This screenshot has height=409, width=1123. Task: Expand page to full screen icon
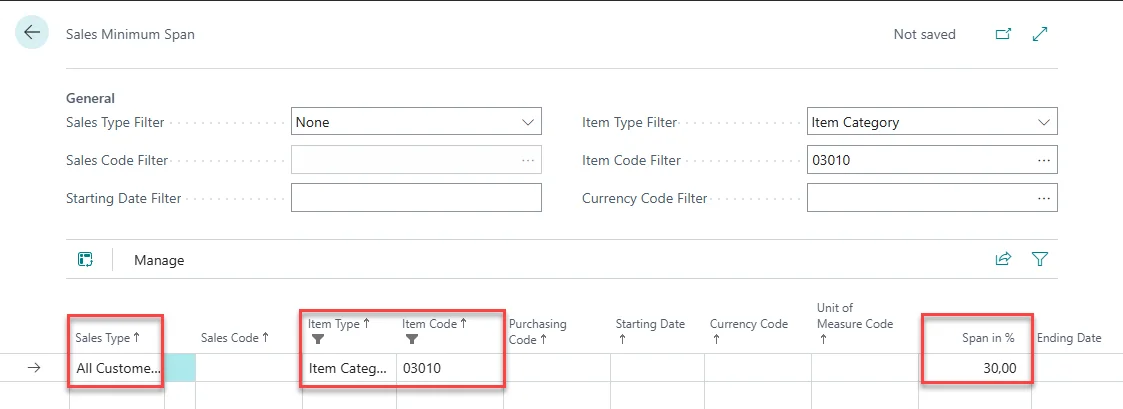click(x=1040, y=34)
